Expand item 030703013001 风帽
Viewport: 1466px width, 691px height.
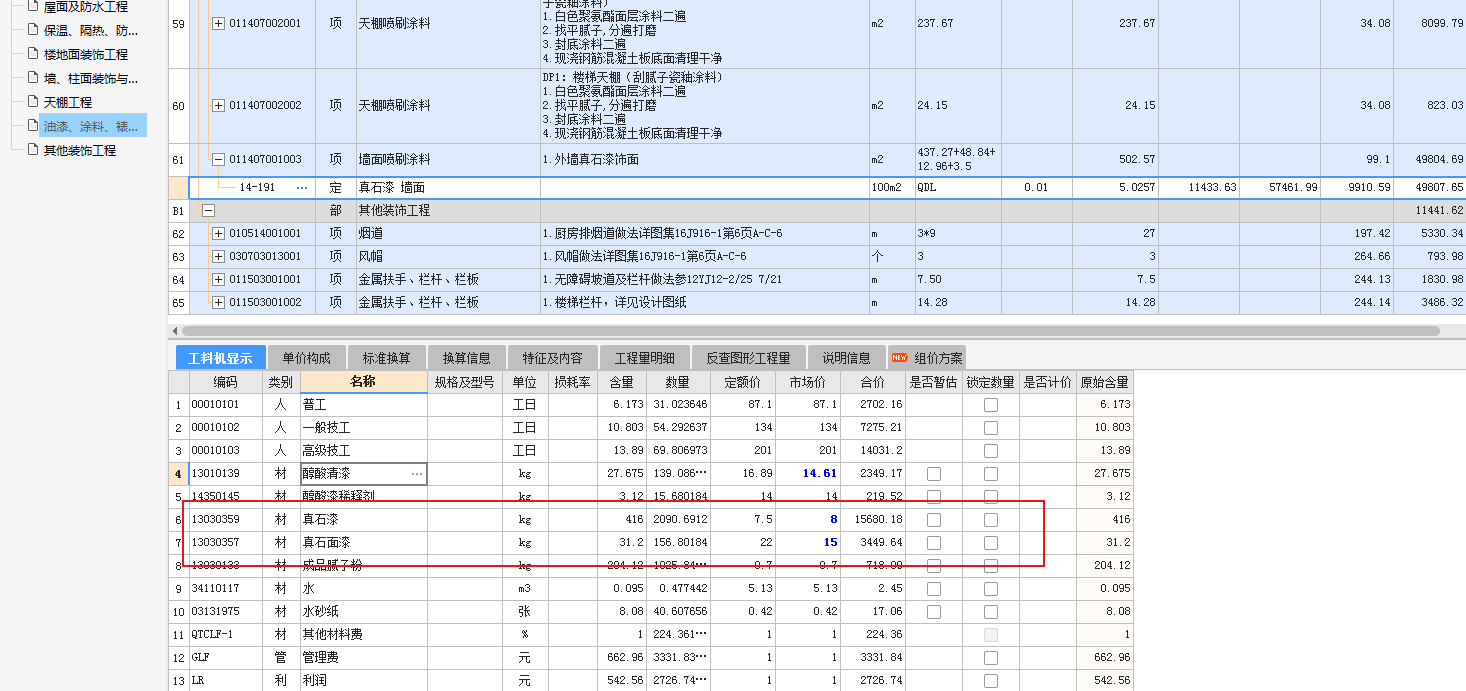[x=219, y=256]
